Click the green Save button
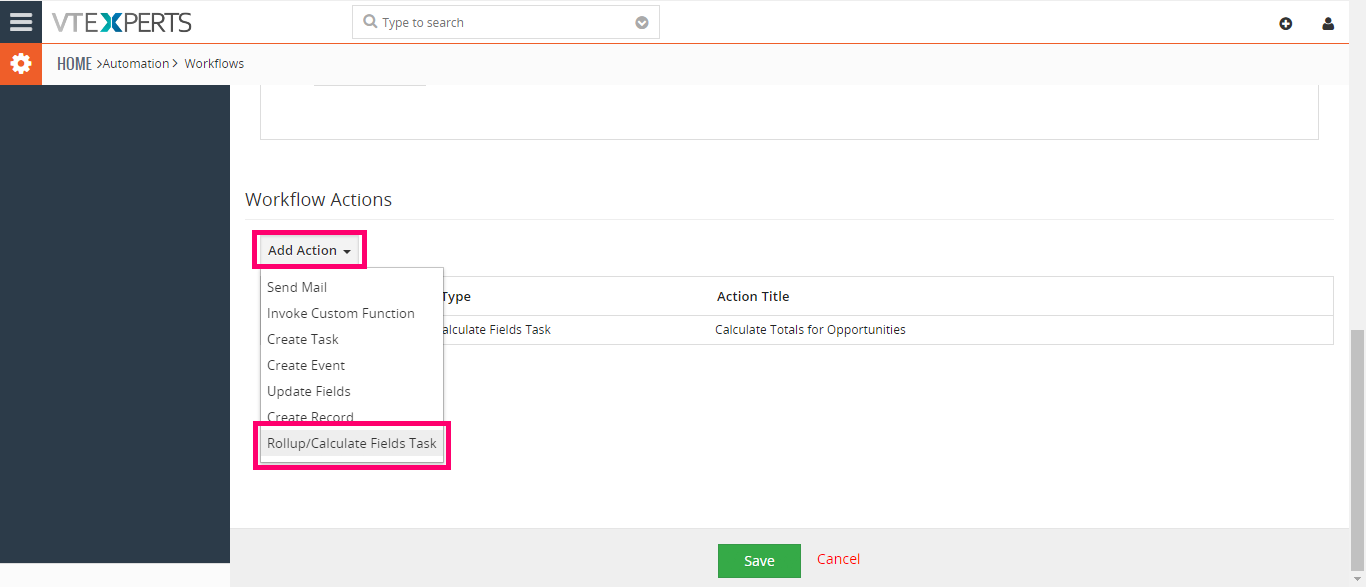 pos(759,561)
